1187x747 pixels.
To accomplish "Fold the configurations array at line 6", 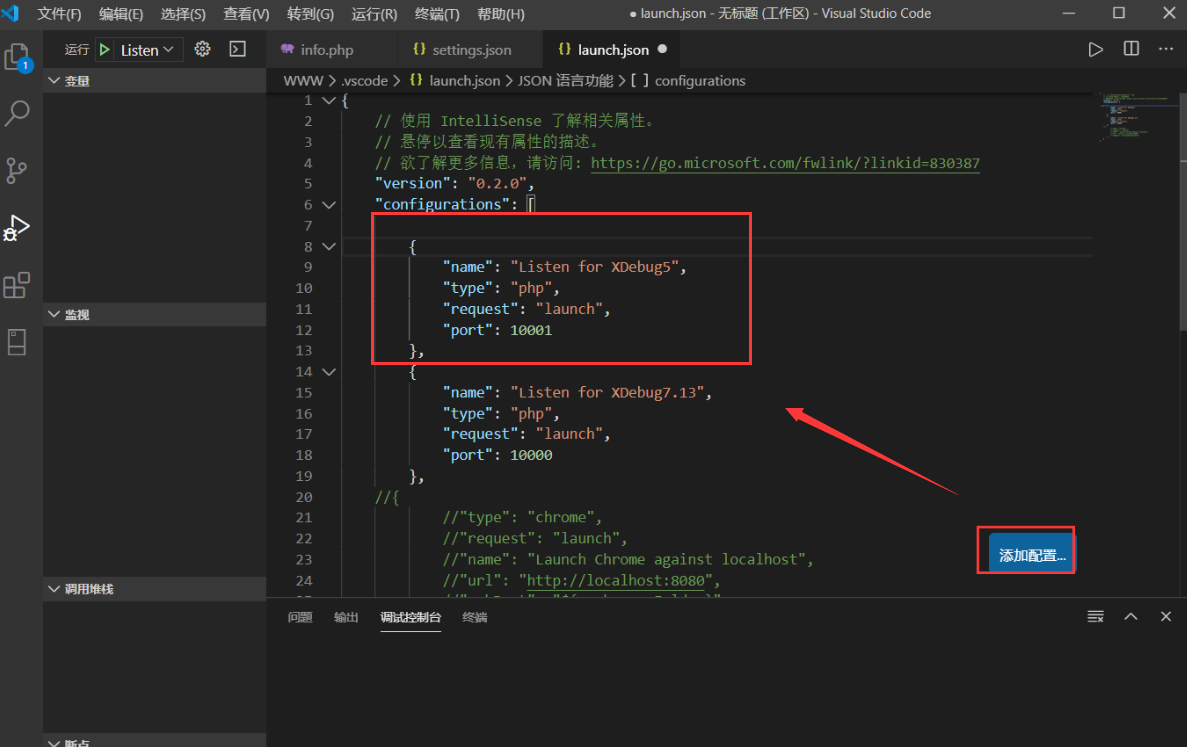I will (330, 204).
